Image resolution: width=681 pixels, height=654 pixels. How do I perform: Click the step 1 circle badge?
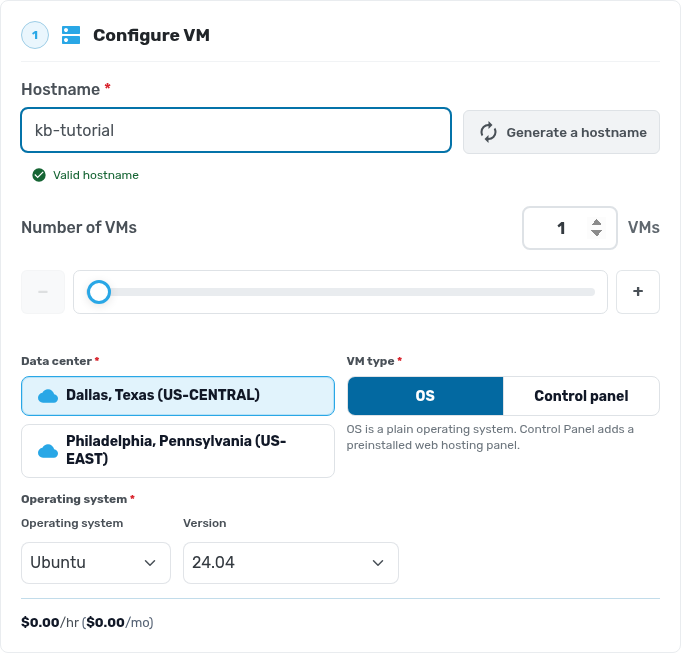(35, 35)
